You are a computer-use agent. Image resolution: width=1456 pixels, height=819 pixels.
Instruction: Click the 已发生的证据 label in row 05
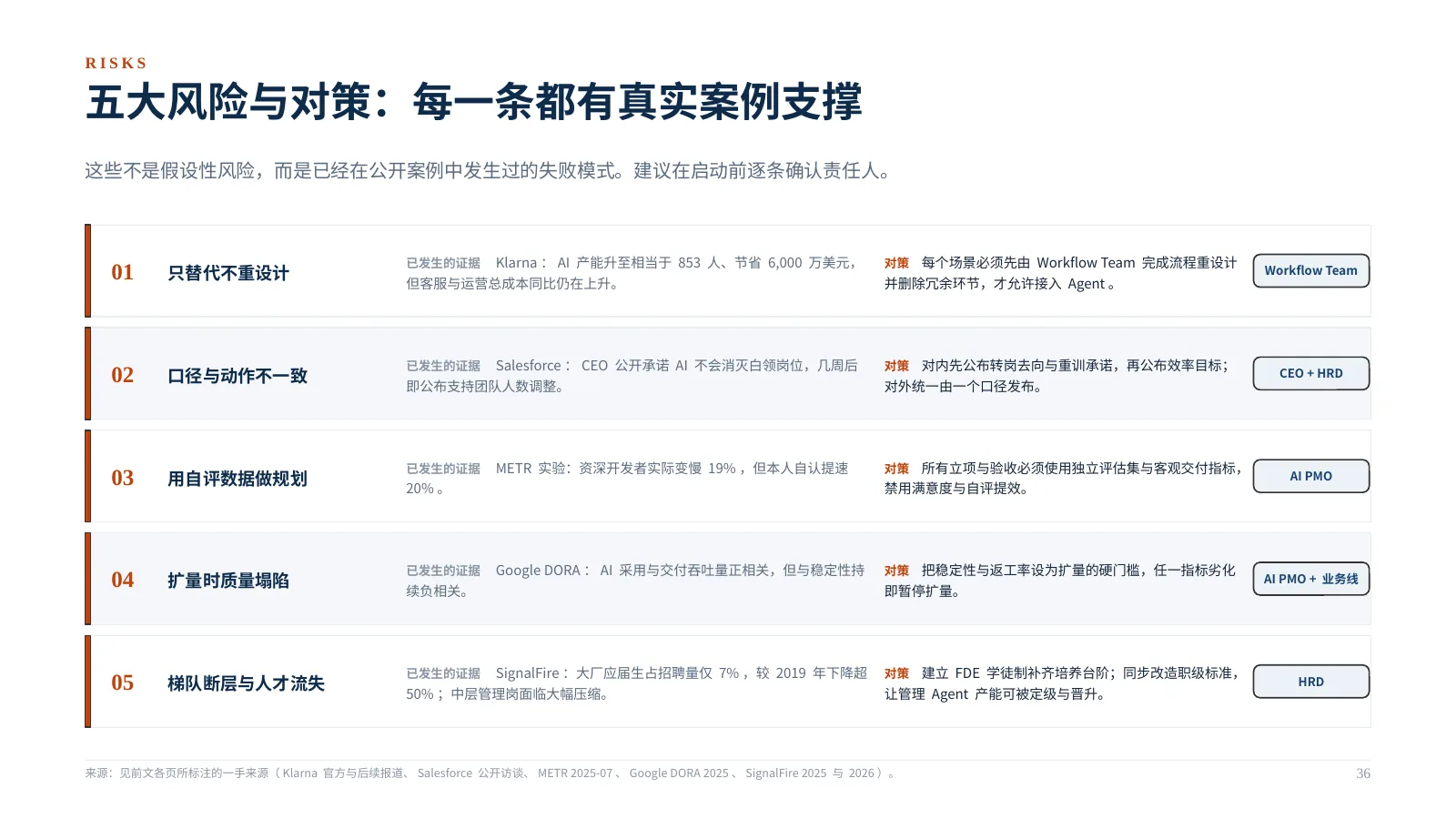443,673
